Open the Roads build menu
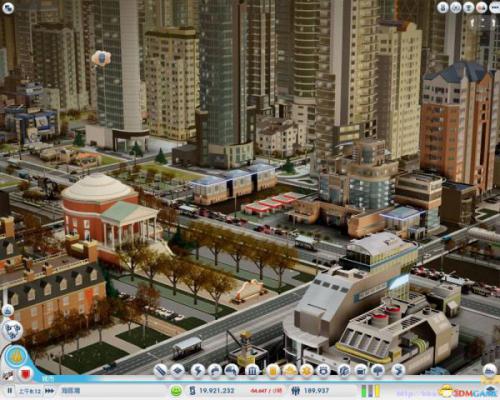This screenshot has height=400, width=500. tap(160, 370)
